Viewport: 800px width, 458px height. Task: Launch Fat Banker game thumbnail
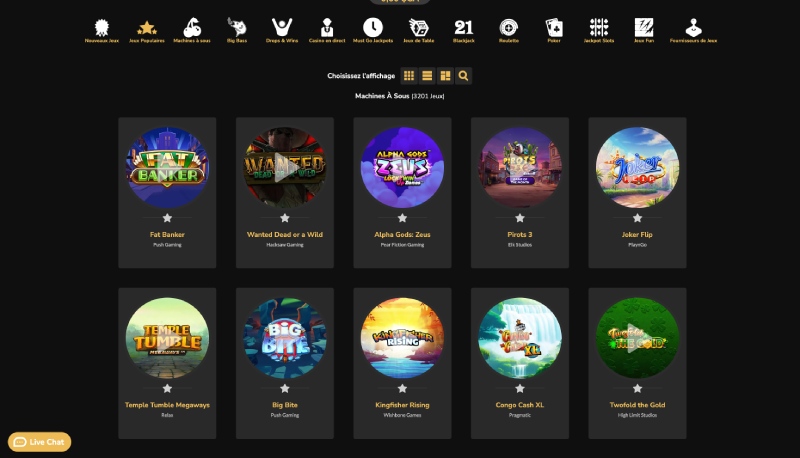click(x=167, y=167)
